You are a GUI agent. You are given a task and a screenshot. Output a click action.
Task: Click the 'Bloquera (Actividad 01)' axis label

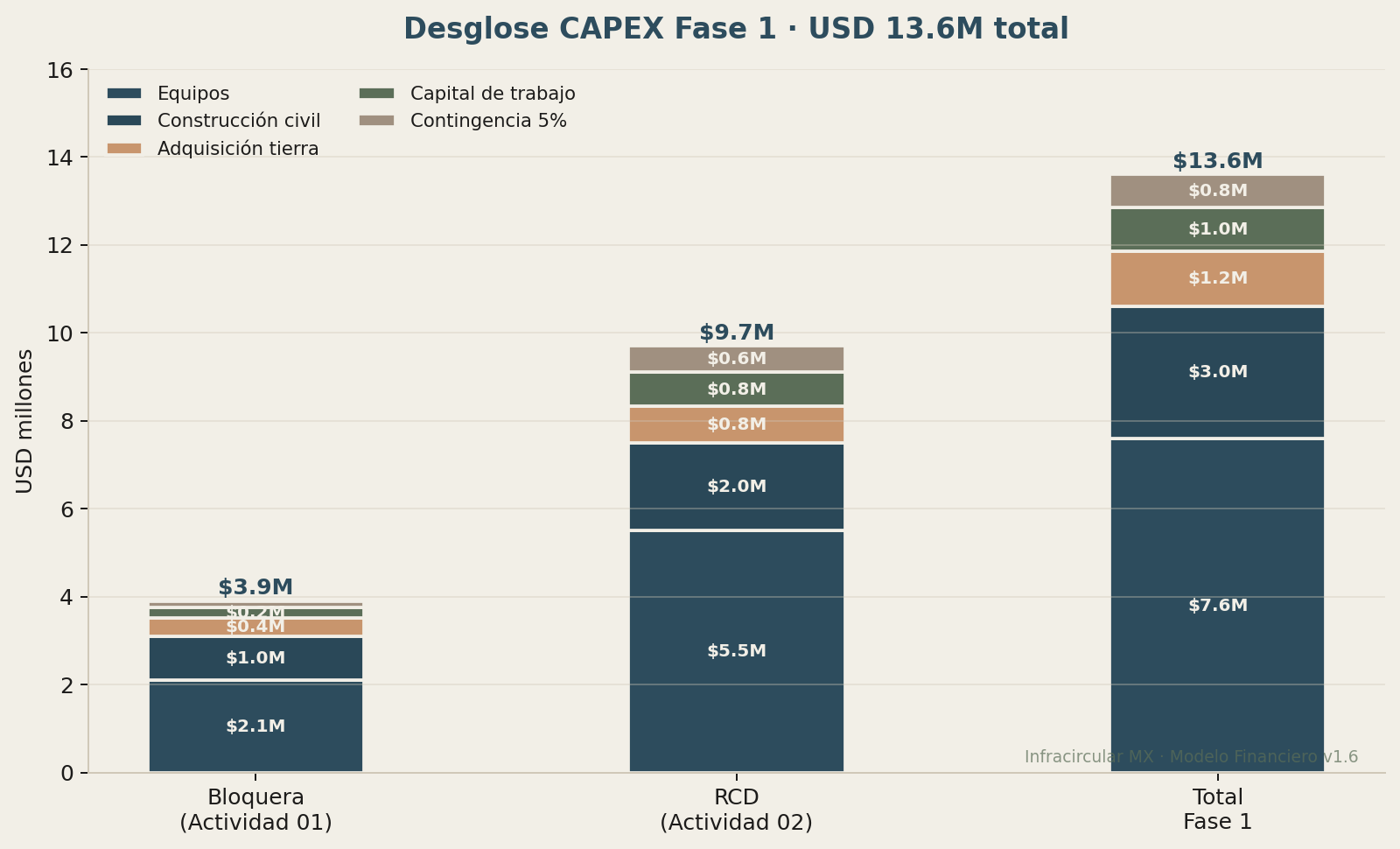[255, 810]
